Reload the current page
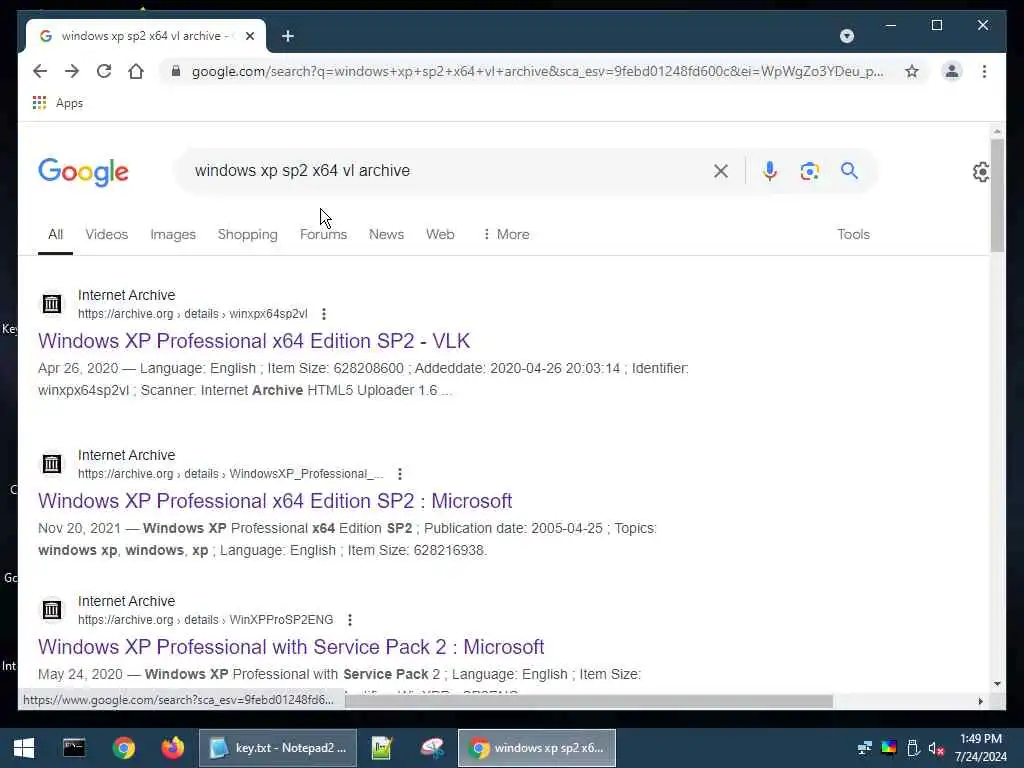This screenshot has width=1024, height=768. (x=104, y=71)
